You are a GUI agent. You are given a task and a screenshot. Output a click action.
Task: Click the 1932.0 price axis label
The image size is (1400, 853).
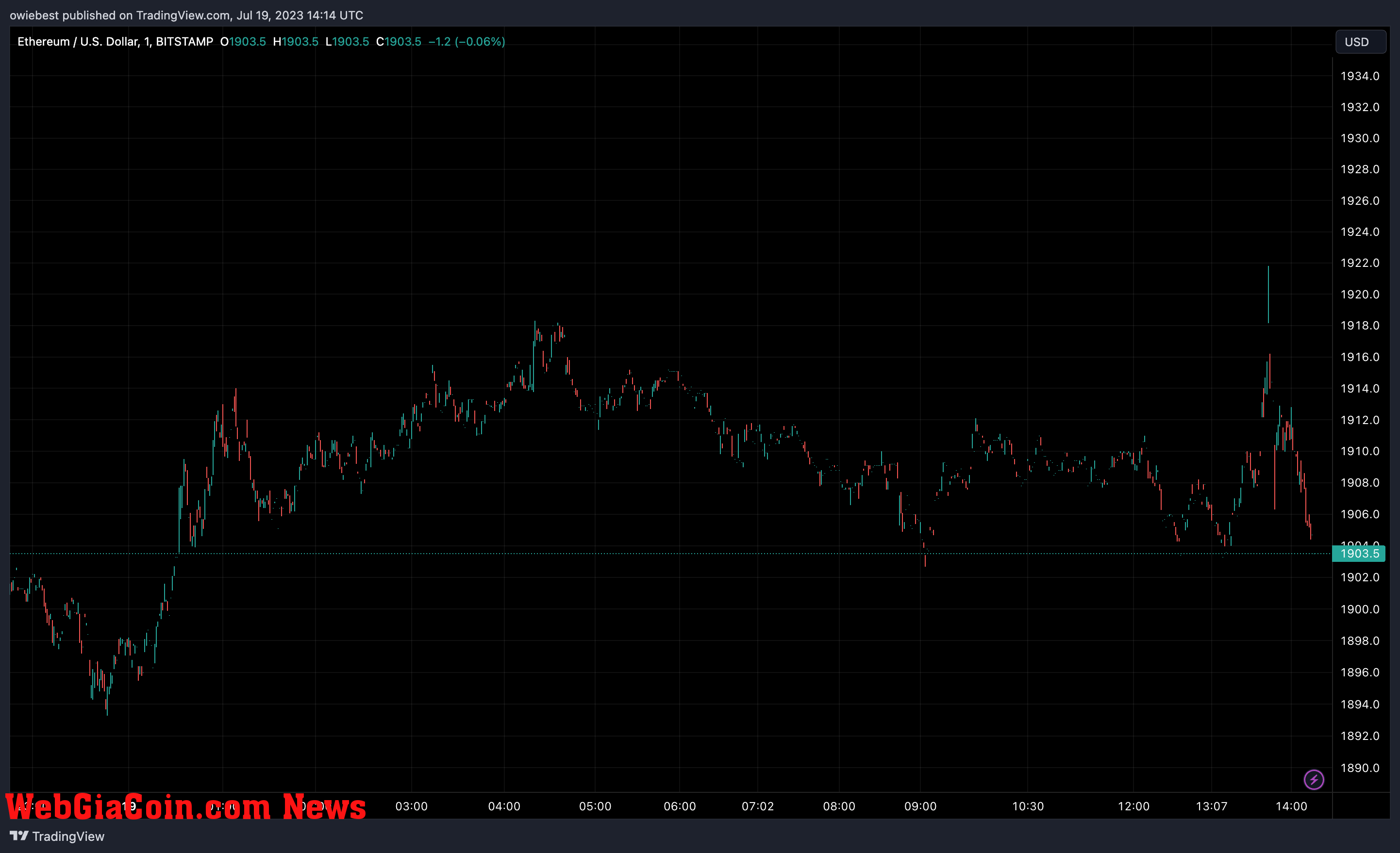click(x=1360, y=107)
